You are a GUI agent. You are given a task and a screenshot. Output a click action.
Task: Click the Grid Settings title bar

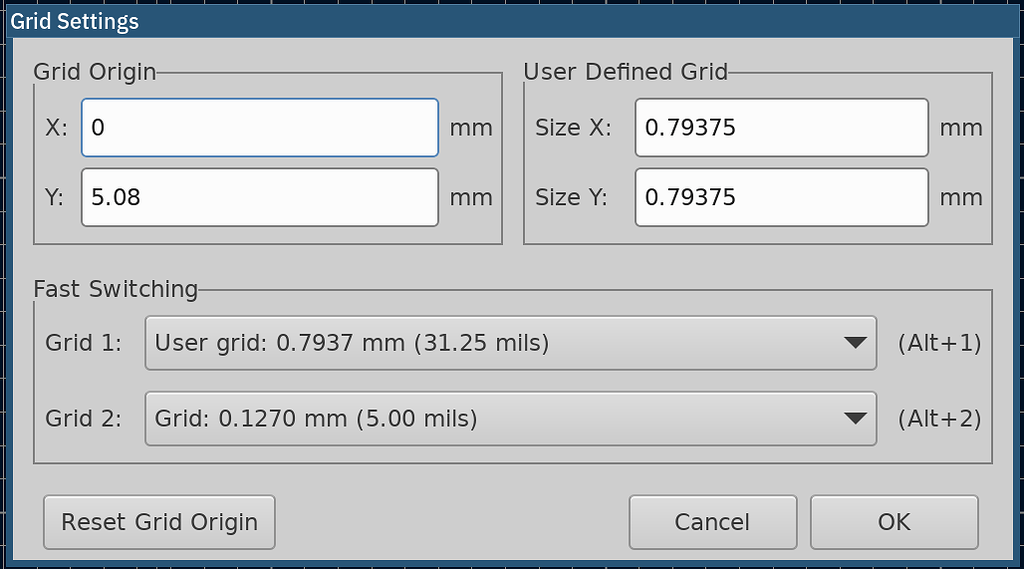(512, 21)
